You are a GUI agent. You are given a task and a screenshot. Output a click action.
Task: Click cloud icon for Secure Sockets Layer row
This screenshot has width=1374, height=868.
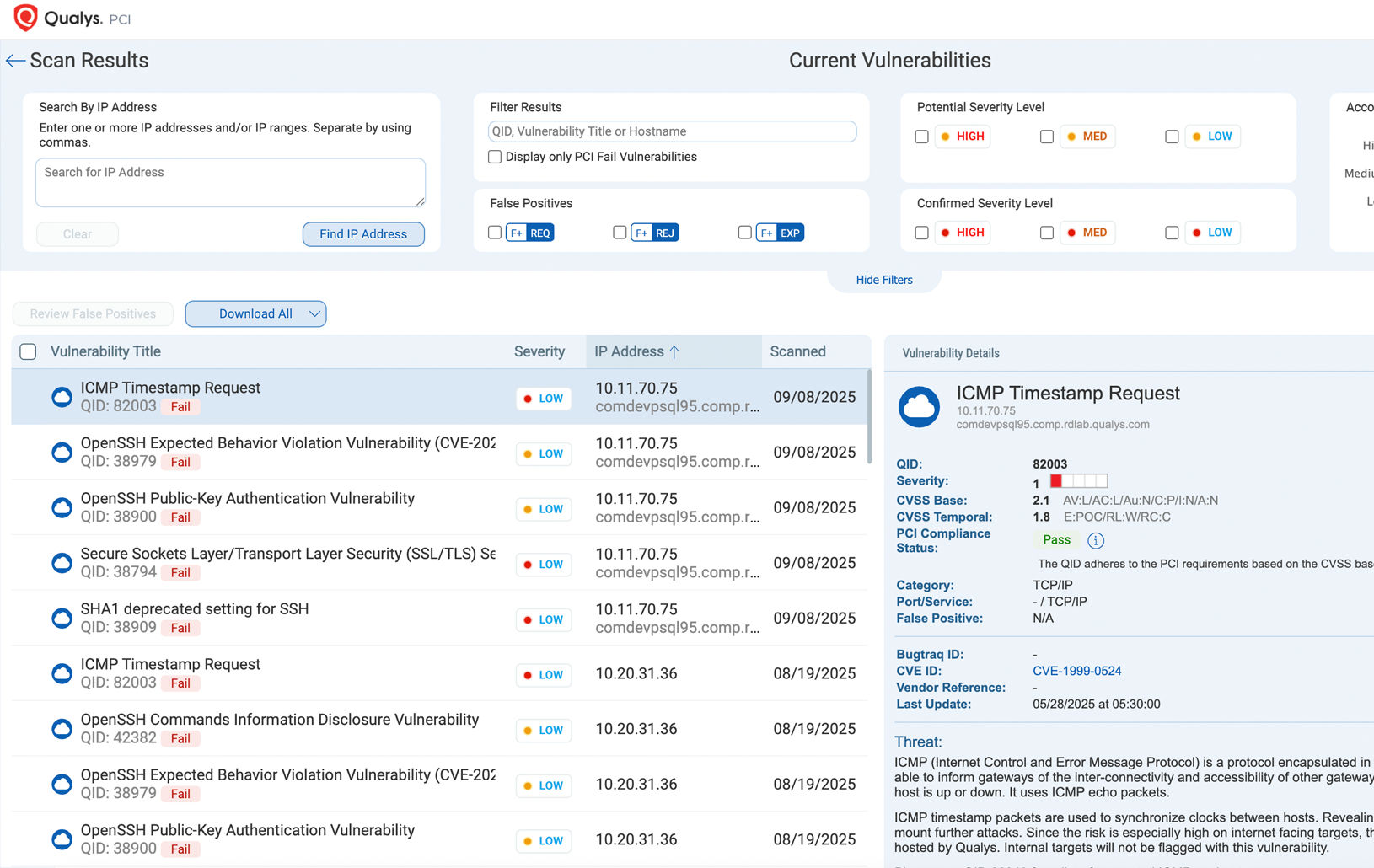[x=62, y=563]
